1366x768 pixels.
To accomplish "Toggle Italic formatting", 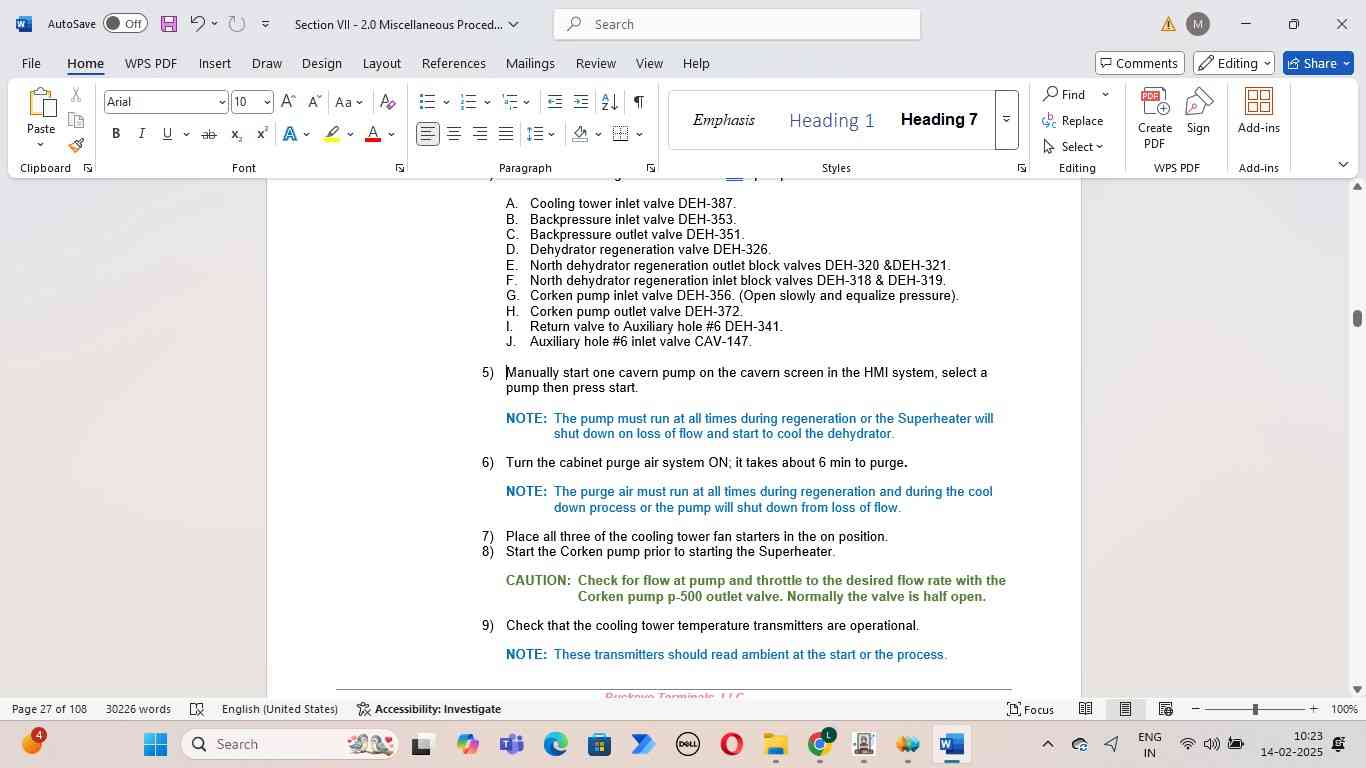I will [142, 134].
